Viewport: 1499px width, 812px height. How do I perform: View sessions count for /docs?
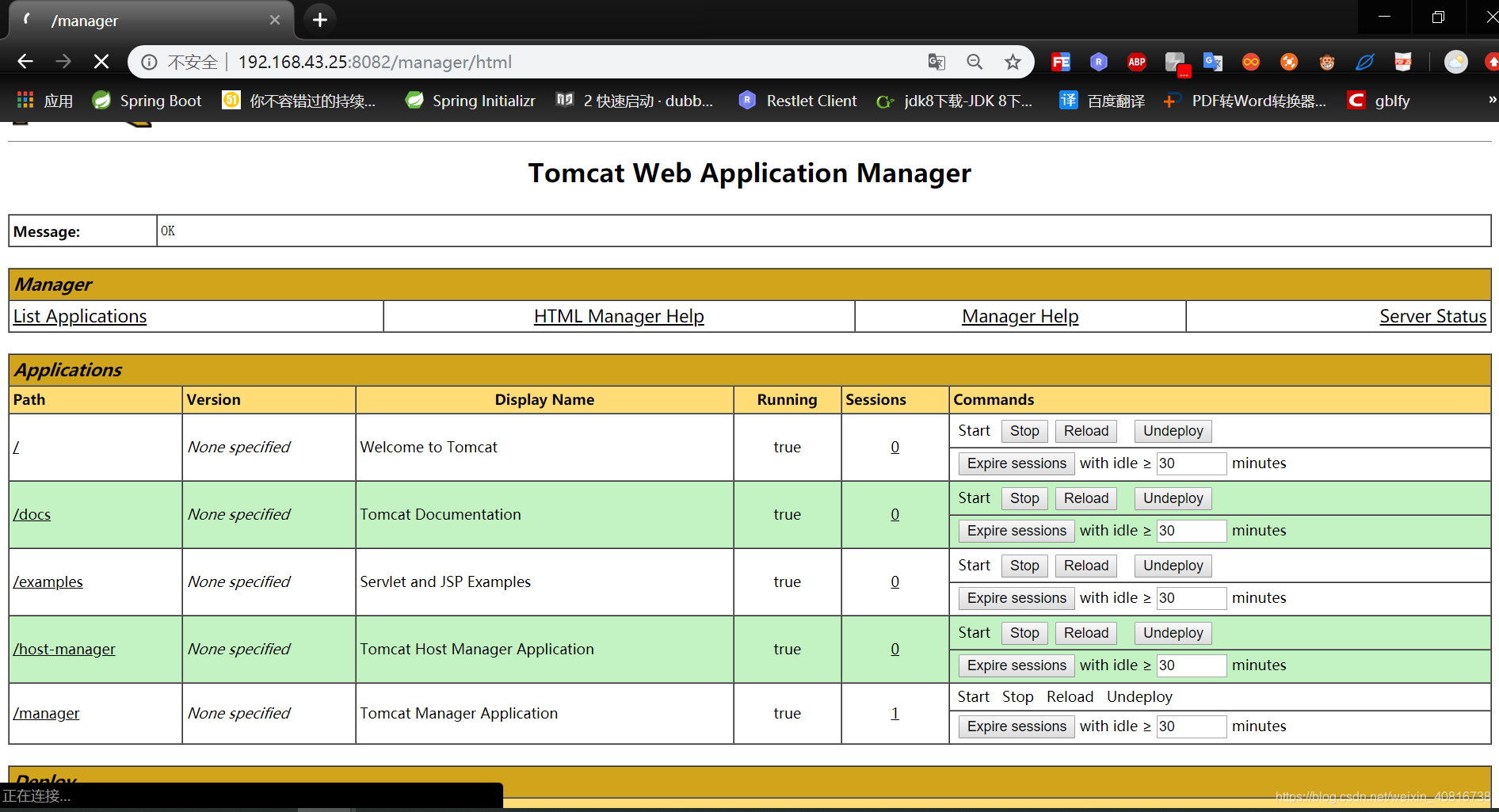coord(895,514)
